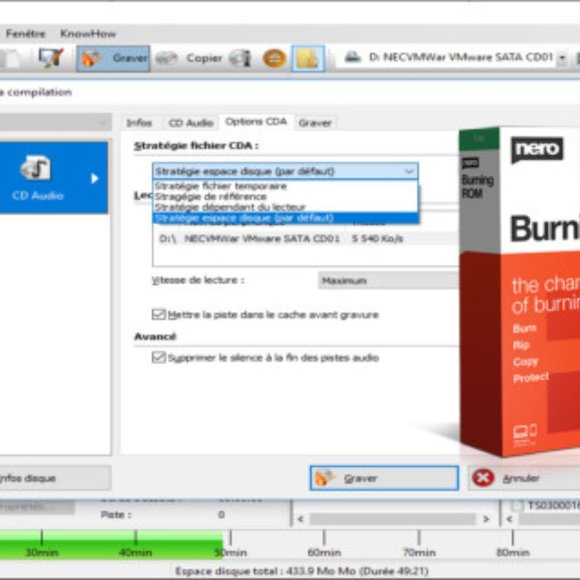This screenshot has height=580, width=580.
Task: Open the Vitesse de lecture Maximum dropdown
Action: click(x=388, y=280)
